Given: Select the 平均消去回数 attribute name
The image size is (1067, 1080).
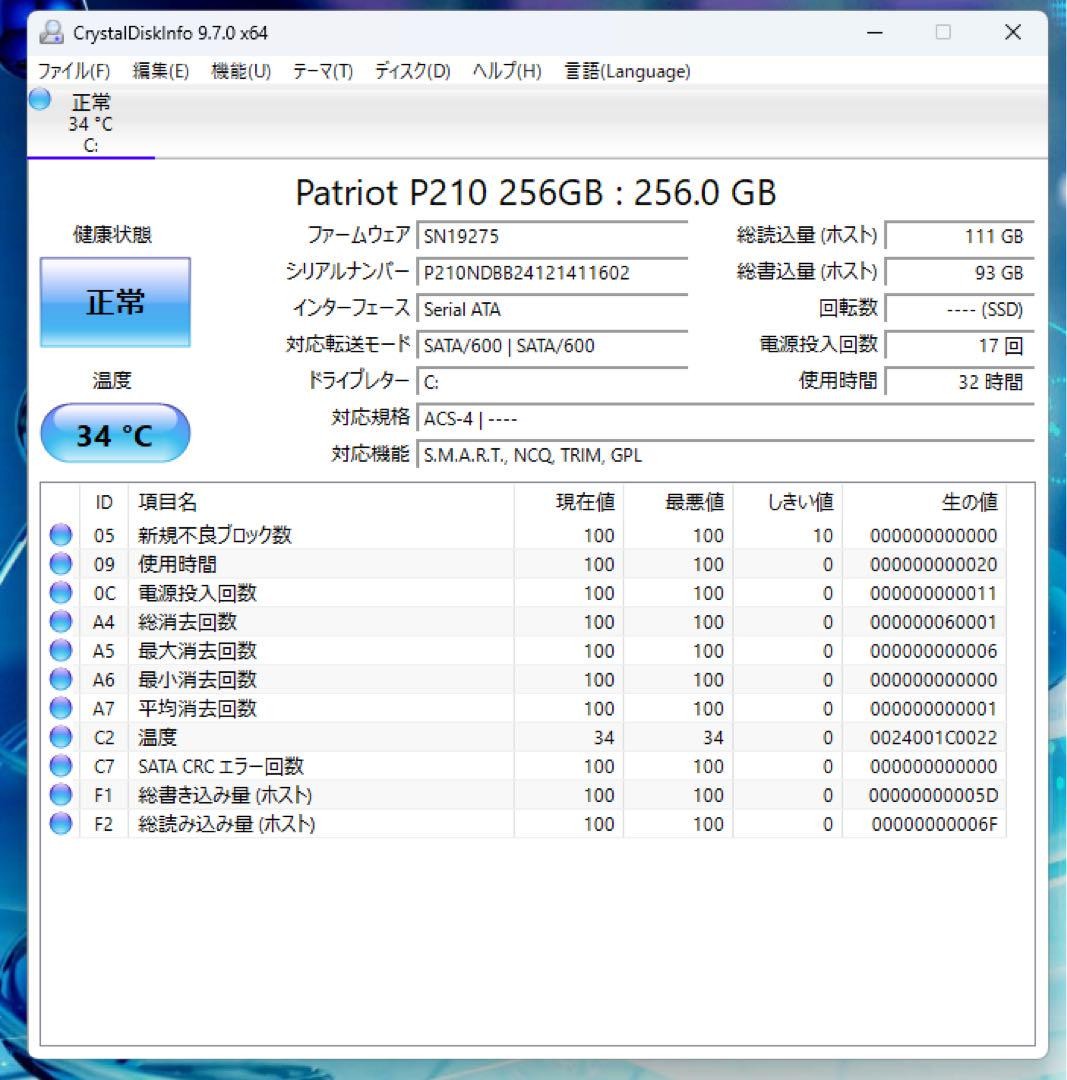Looking at the screenshot, I should point(197,708).
